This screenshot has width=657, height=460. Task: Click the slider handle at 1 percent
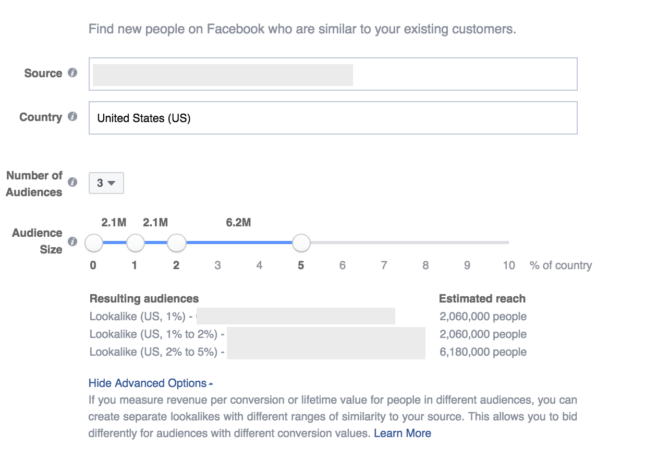point(135,243)
